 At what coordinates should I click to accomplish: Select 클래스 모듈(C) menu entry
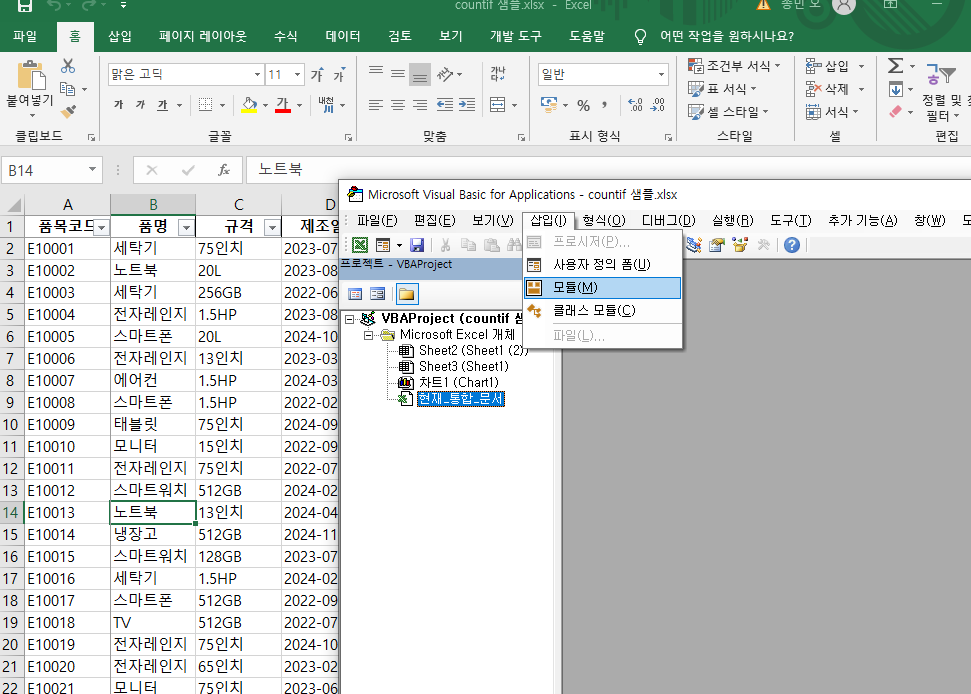tap(602, 310)
